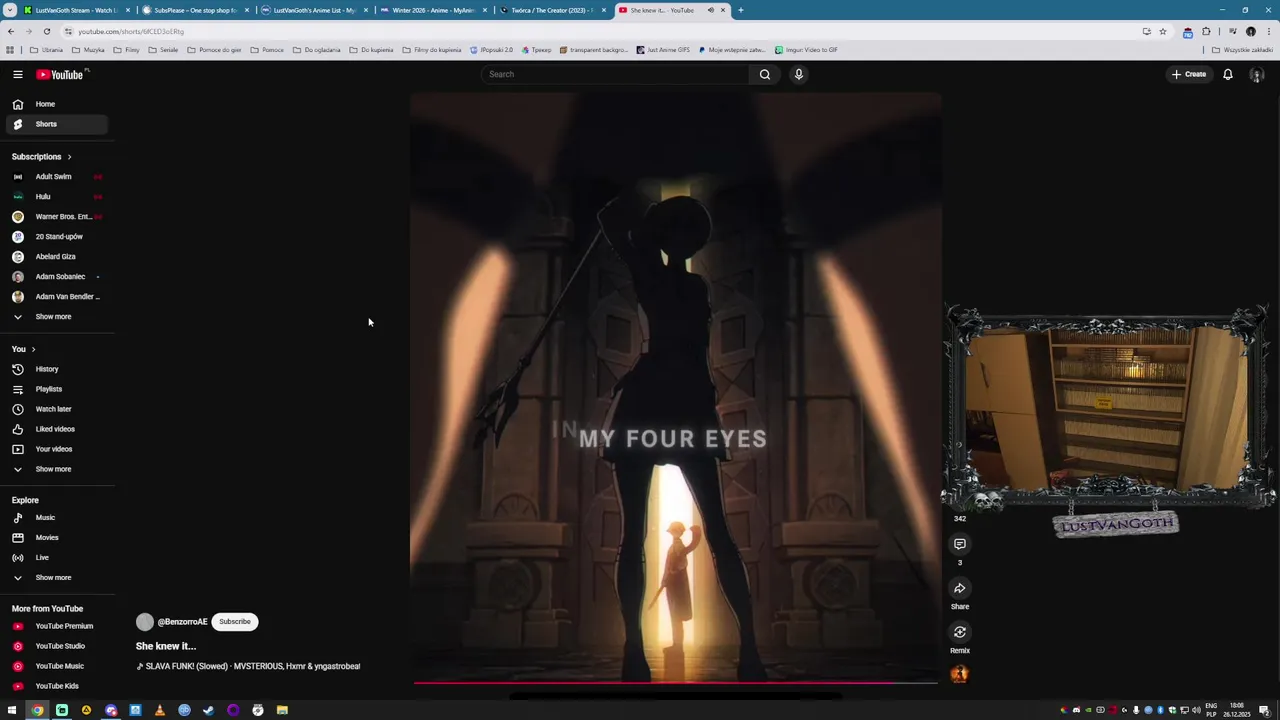Open VLC from the taskbar
The image size is (1280, 720).
[160, 710]
